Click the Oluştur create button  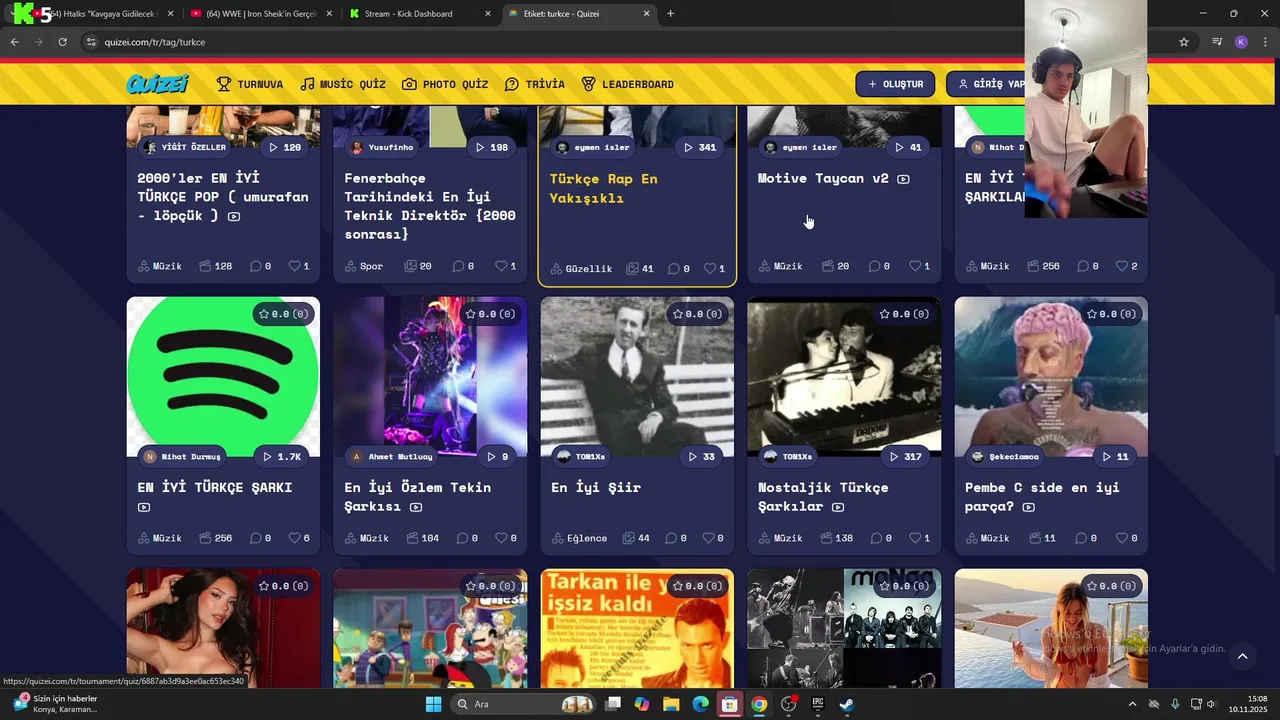[x=895, y=84]
